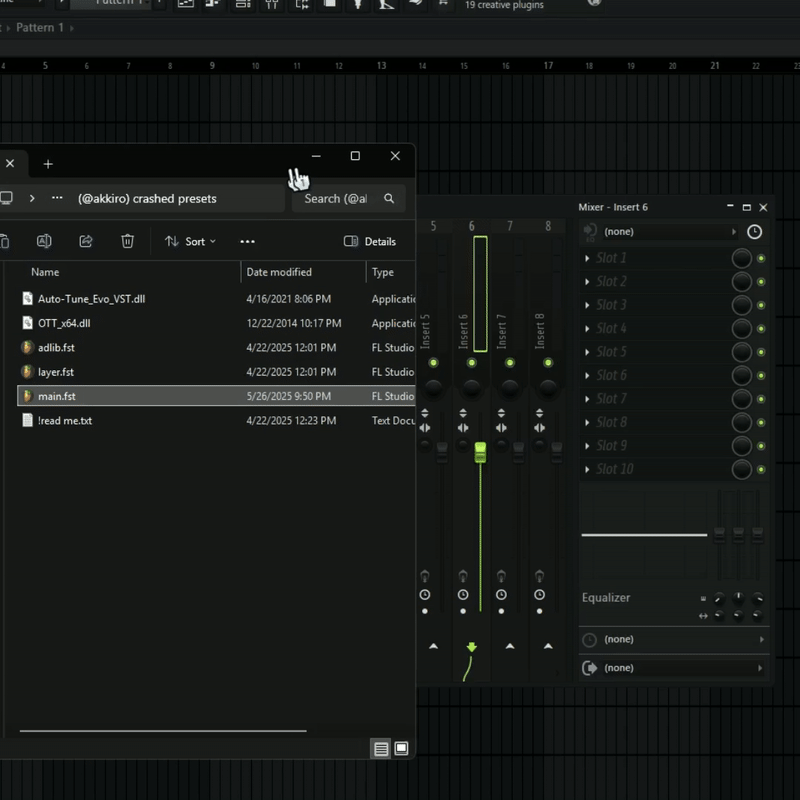Switch to details list view icon
The height and width of the screenshot is (800, 800).
pyautogui.click(x=381, y=748)
